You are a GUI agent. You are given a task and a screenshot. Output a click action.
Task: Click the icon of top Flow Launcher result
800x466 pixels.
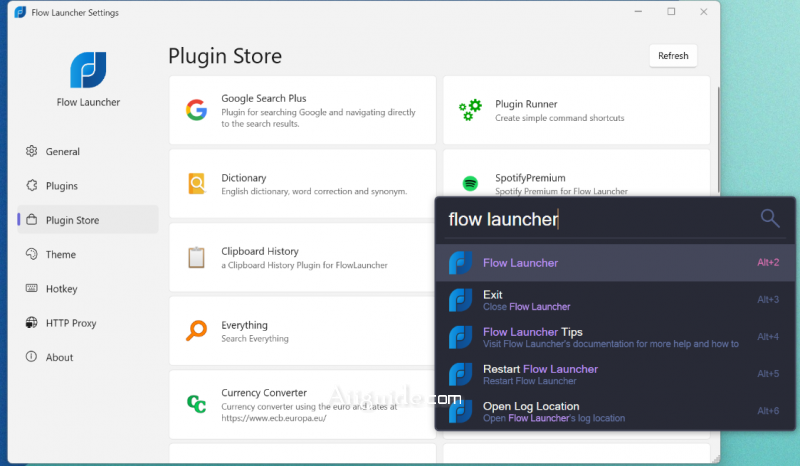click(x=460, y=263)
